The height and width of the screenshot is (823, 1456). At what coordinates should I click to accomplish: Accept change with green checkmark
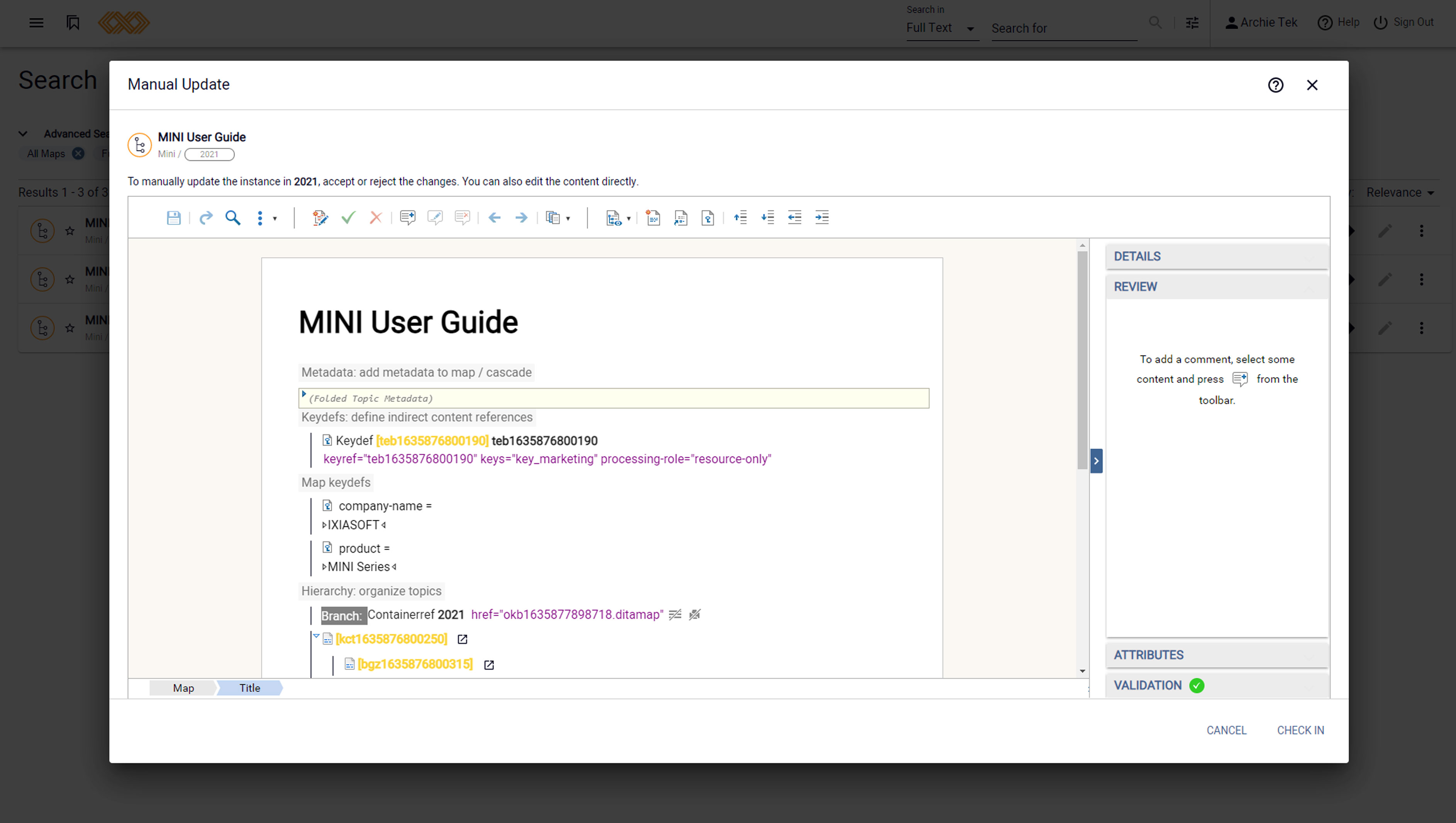click(348, 218)
